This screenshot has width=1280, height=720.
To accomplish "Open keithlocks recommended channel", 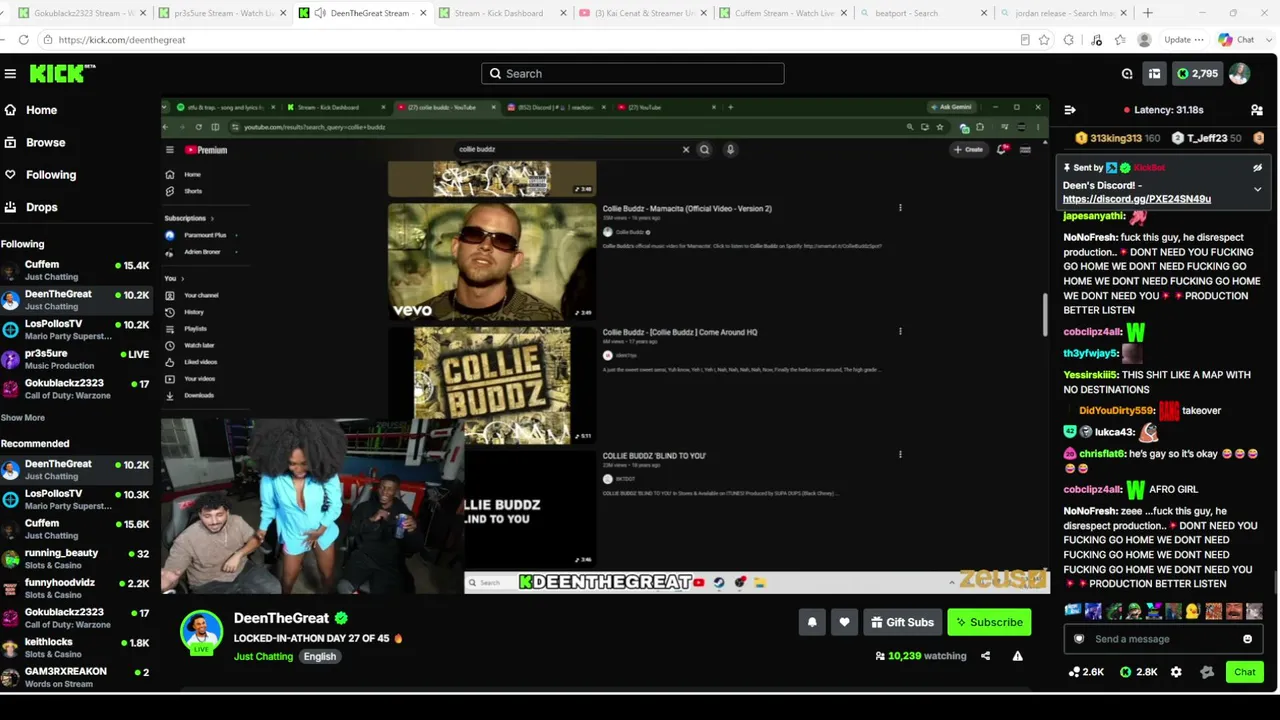I will click(75, 648).
